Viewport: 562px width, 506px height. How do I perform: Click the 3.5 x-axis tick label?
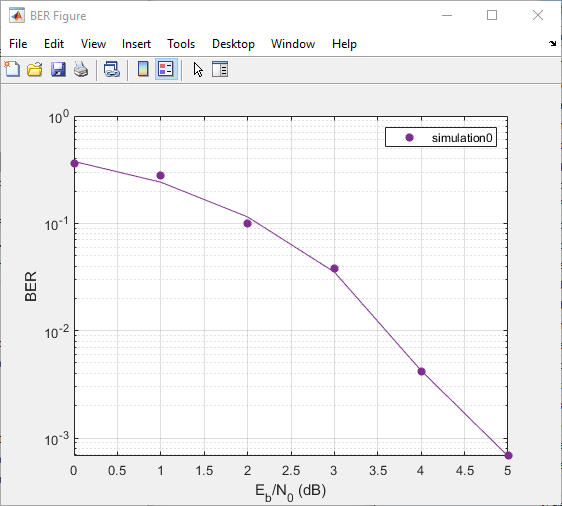tap(378, 471)
